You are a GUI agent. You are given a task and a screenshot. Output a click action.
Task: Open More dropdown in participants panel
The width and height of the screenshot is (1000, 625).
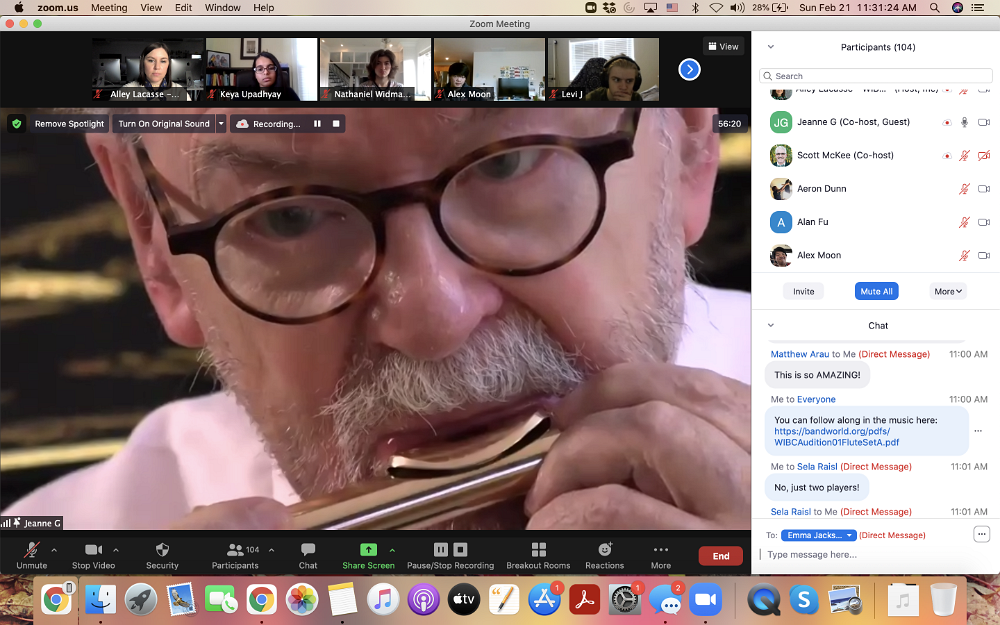pyautogui.click(x=948, y=291)
